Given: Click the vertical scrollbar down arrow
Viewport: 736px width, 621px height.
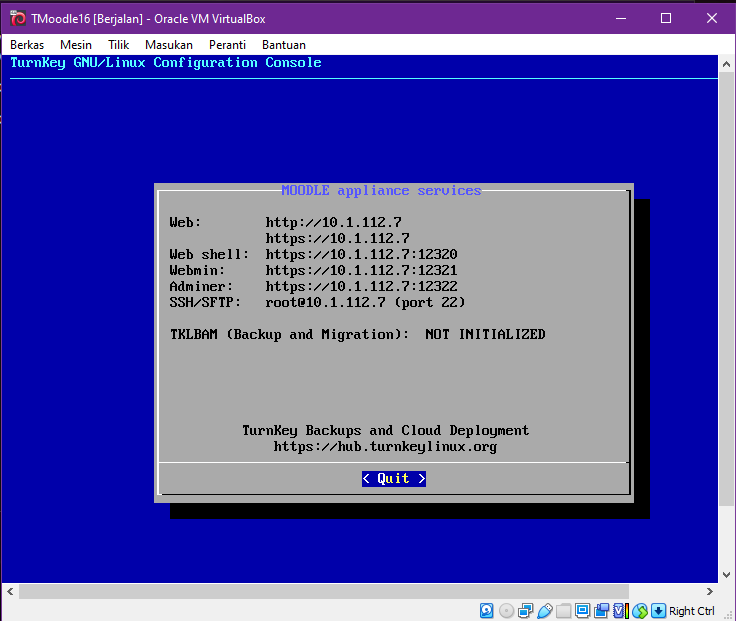Looking at the screenshot, I should click(x=727, y=575).
